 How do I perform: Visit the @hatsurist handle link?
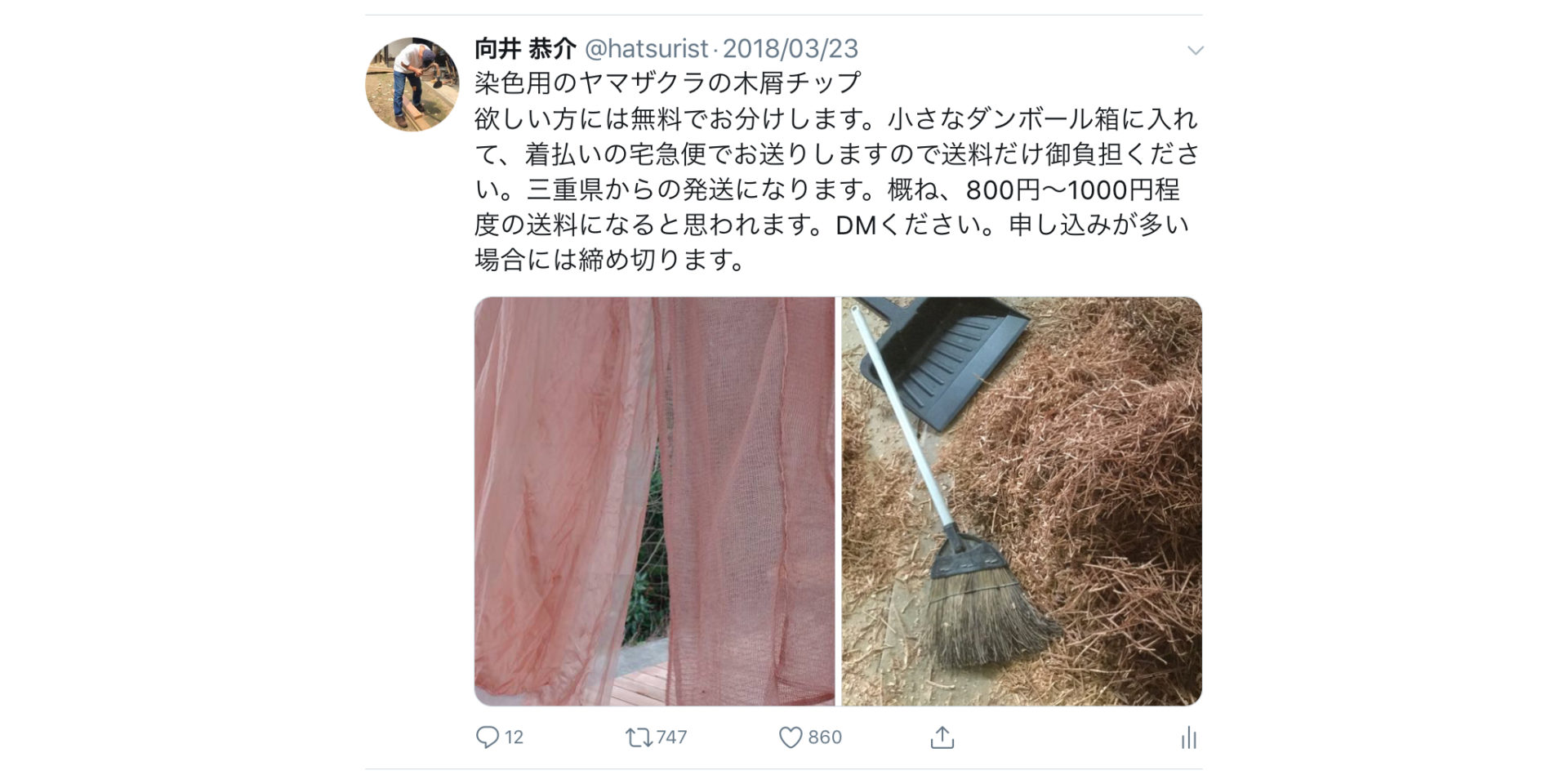(x=646, y=49)
